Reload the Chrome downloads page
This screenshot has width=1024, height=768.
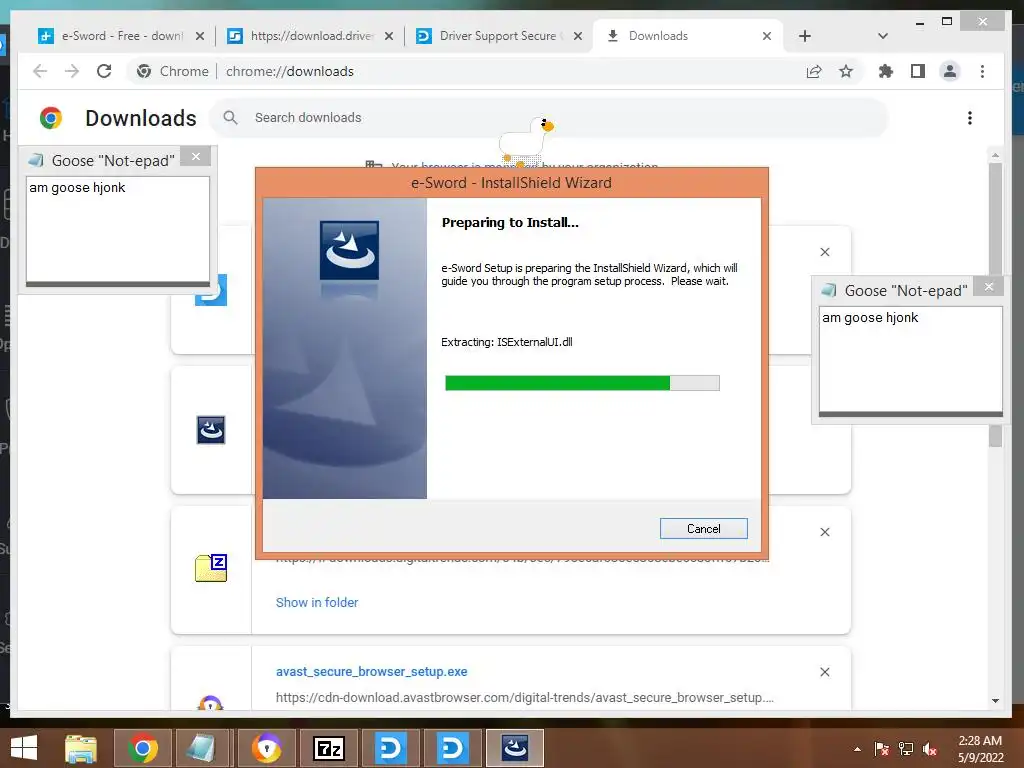[104, 71]
